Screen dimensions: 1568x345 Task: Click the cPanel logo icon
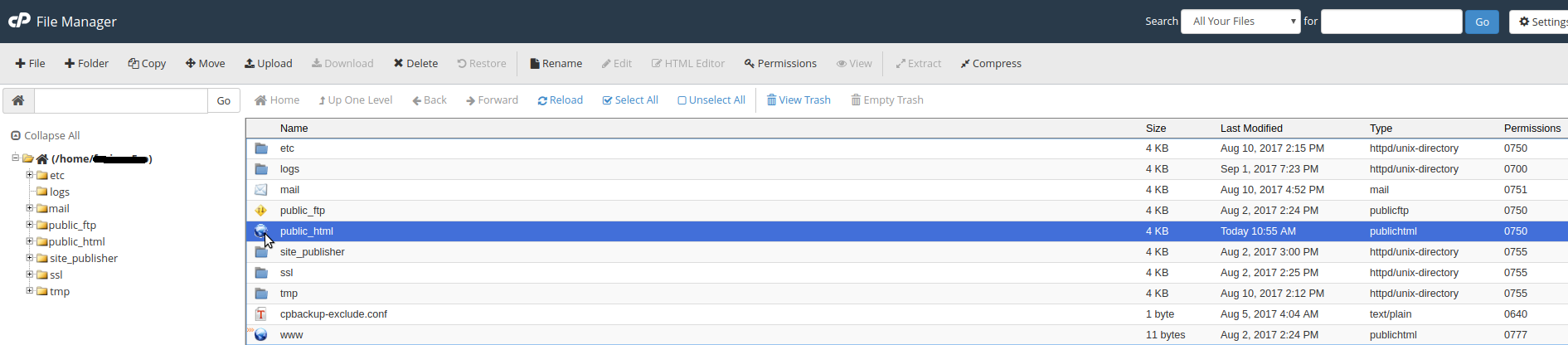(19, 20)
